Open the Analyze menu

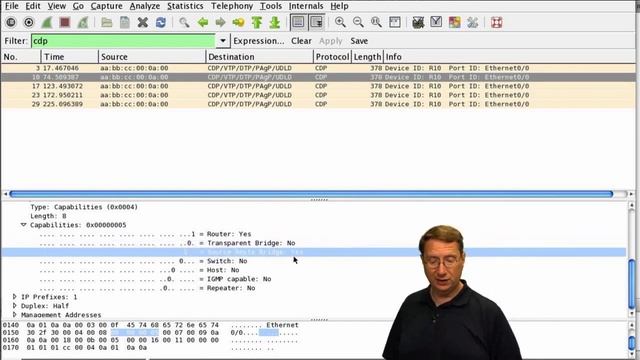click(x=145, y=6)
